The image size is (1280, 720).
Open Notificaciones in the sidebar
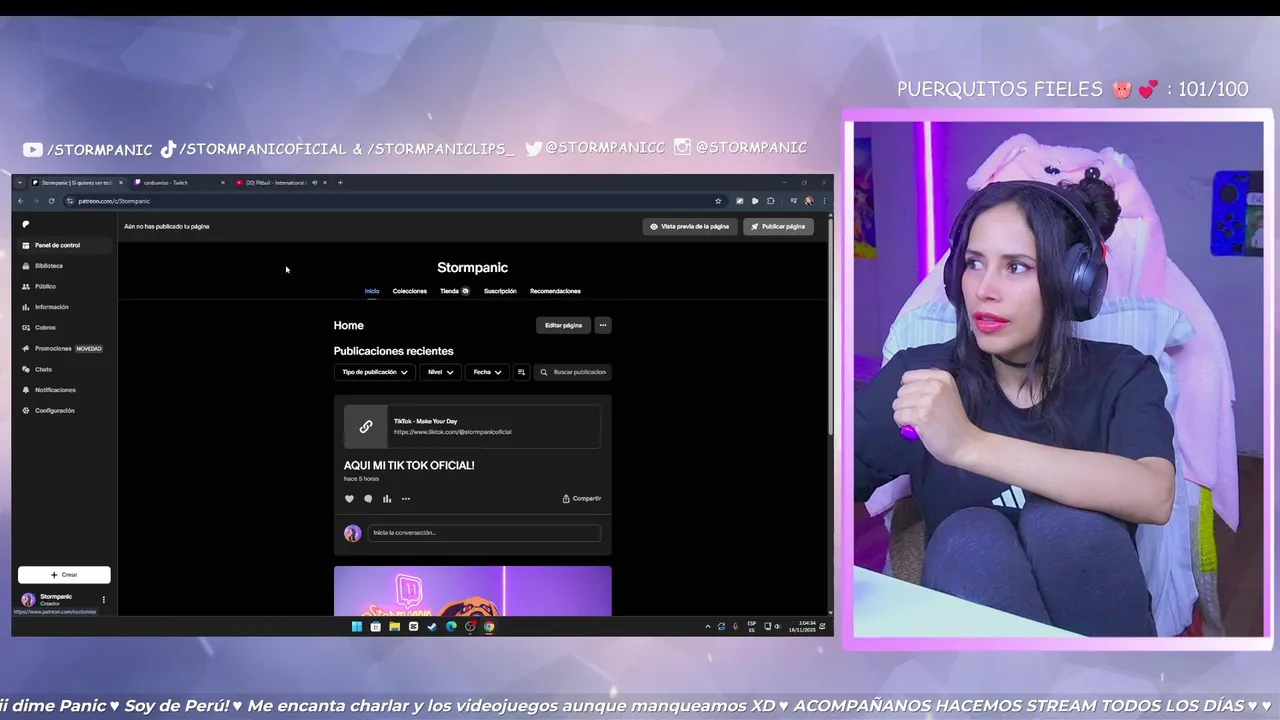point(64,390)
